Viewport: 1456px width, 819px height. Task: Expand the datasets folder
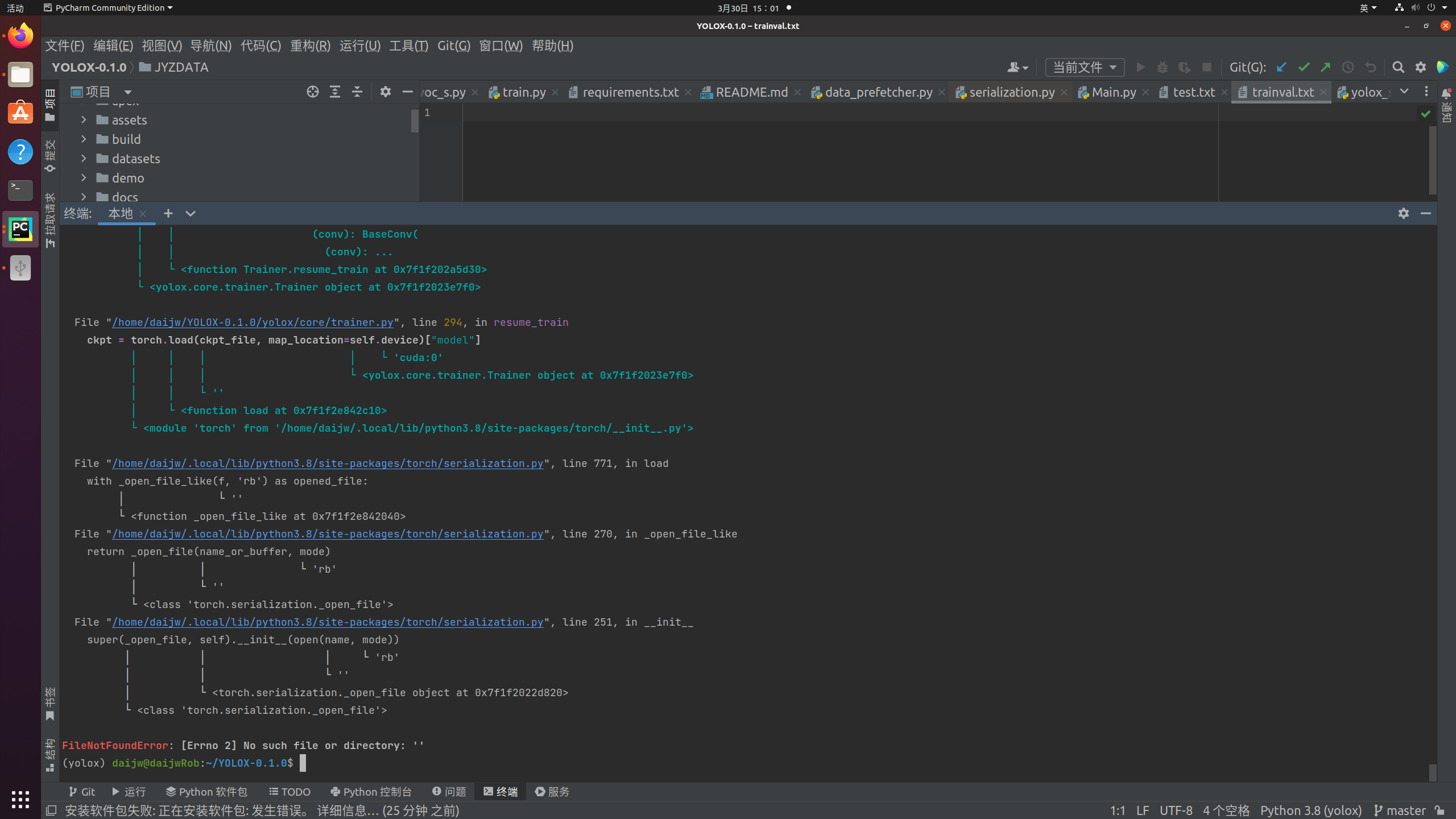click(x=84, y=158)
